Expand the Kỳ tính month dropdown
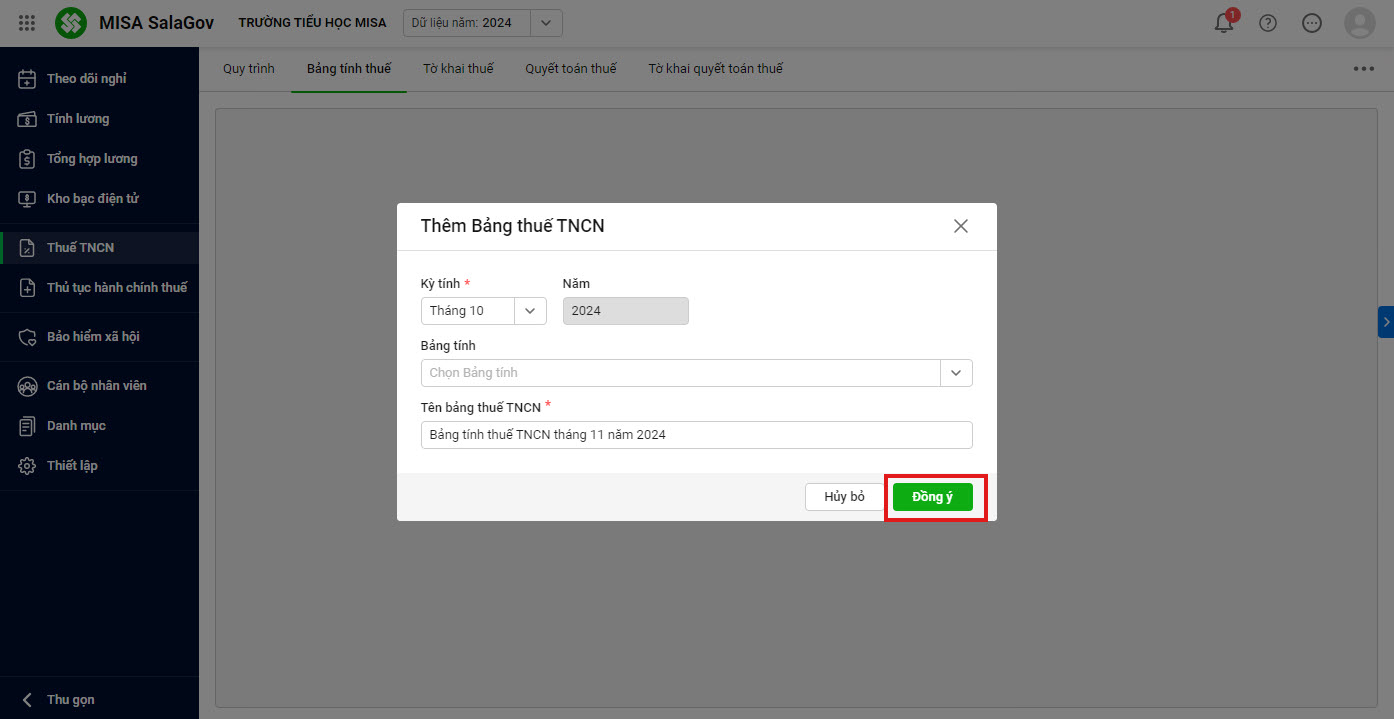Image resolution: width=1394 pixels, height=719 pixels. pos(530,311)
